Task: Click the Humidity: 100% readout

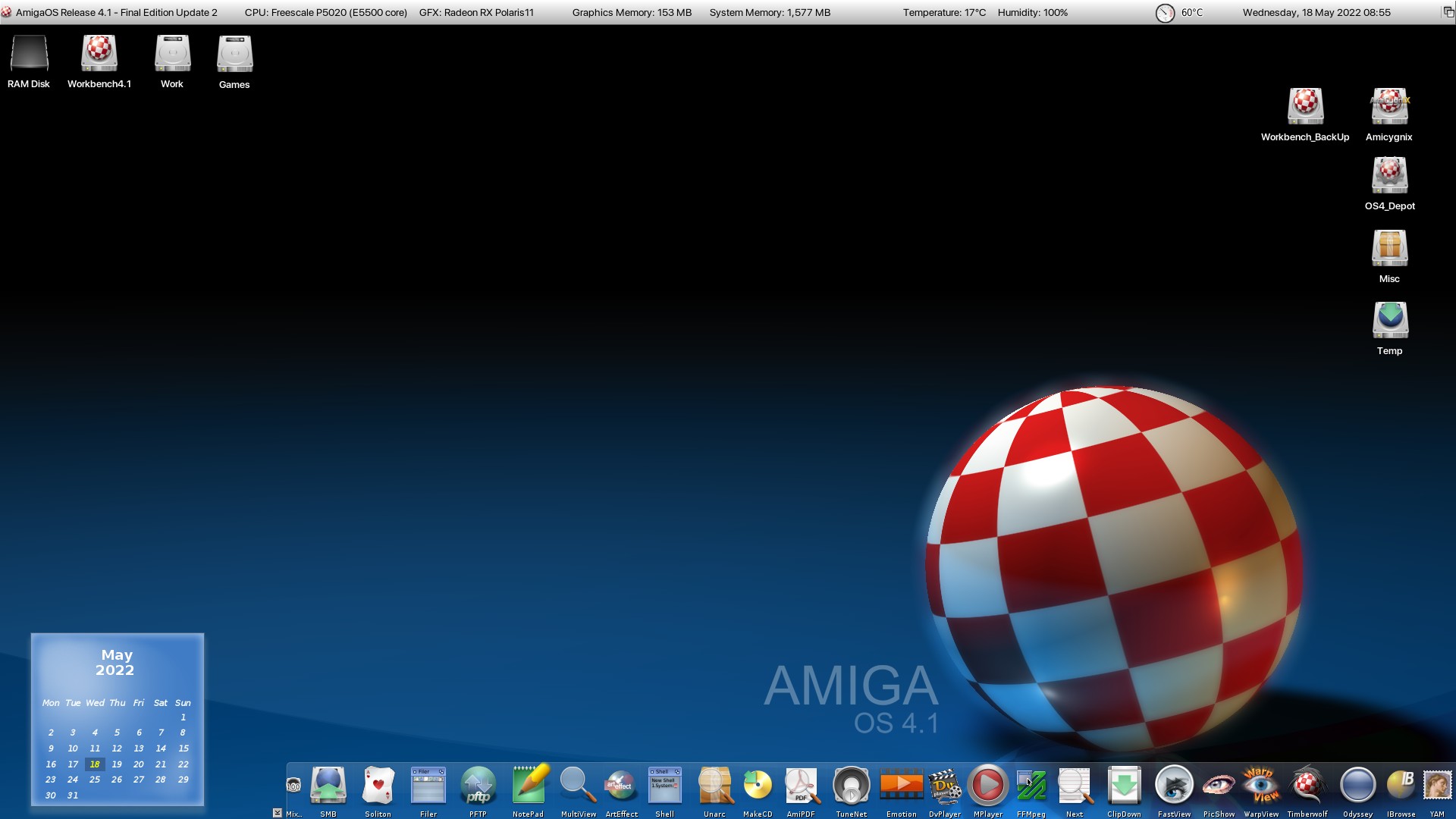Action: [1032, 13]
